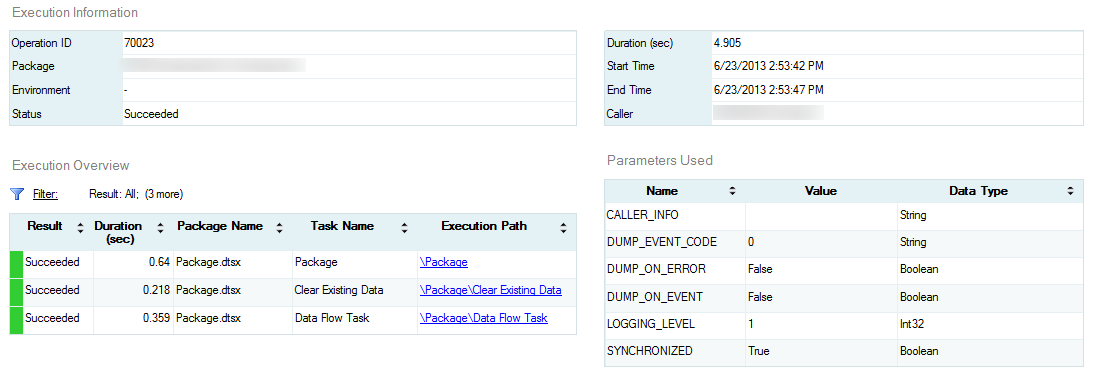This screenshot has height=374, width=1097.
Task: Click the blue funnel filter icon
Action: click(x=17, y=194)
